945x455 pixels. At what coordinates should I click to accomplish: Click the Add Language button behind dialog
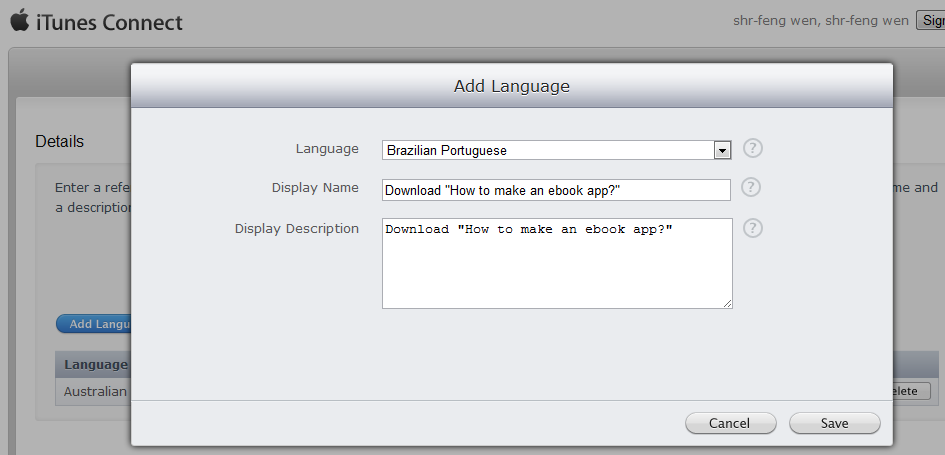point(93,324)
